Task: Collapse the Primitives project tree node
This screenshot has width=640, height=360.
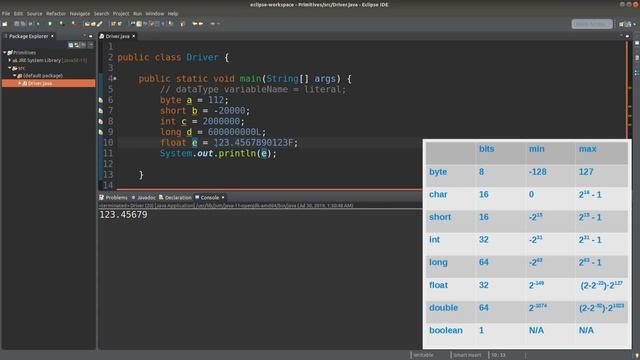Action: pyautogui.click(x=4, y=53)
